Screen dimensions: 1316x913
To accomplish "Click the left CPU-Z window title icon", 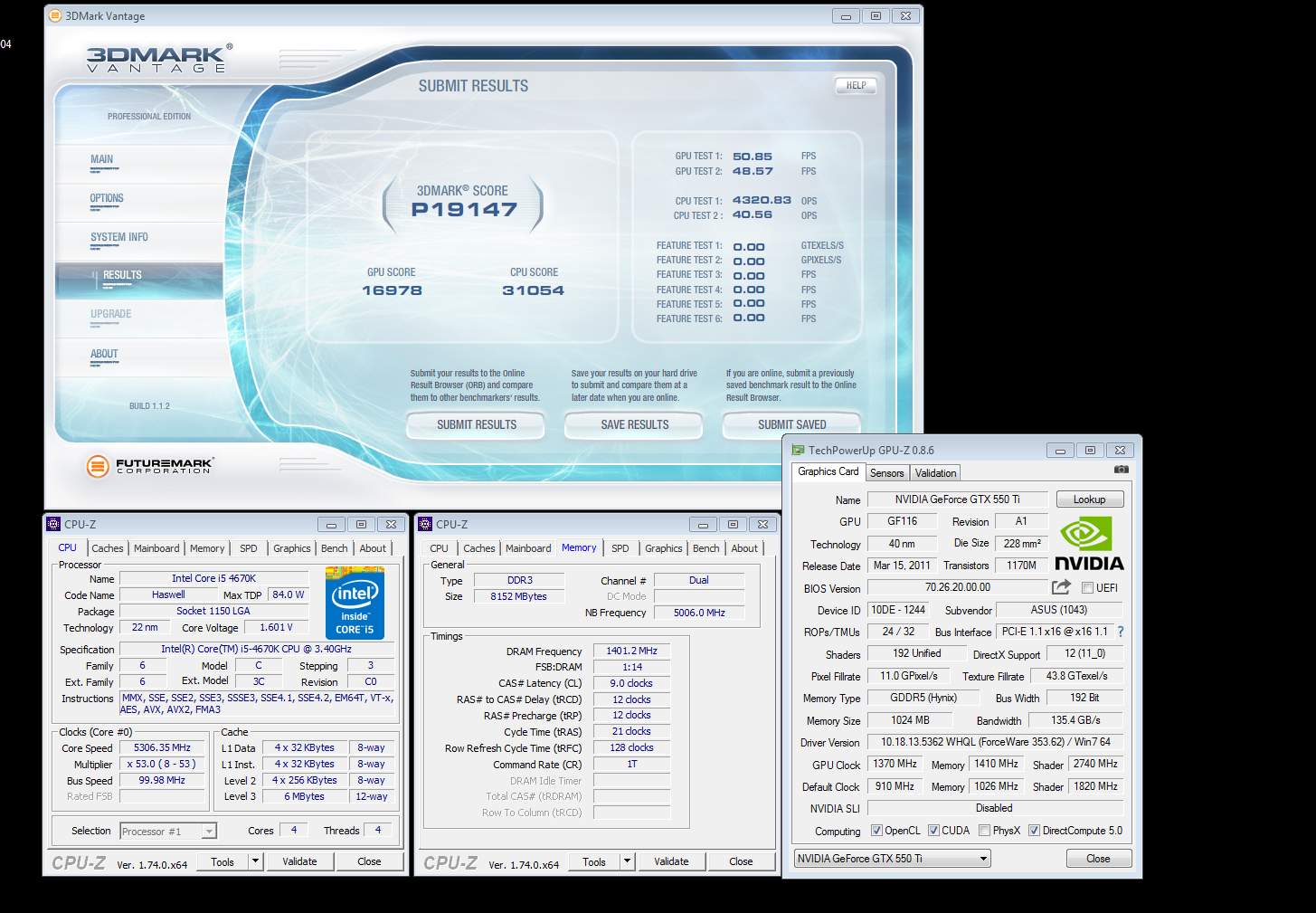I will click(x=52, y=524).
